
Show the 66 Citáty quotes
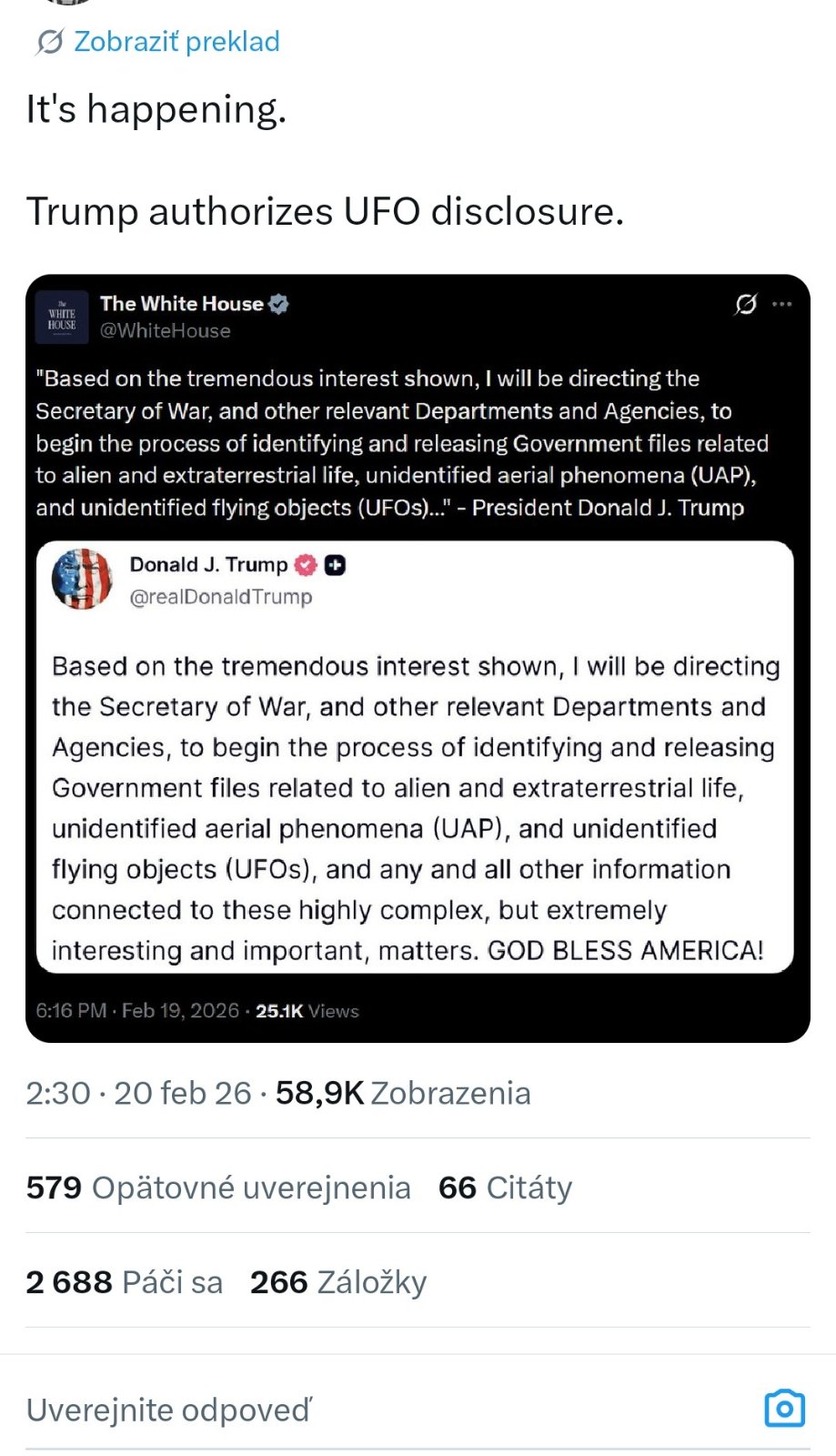(x=505, y=1188)
